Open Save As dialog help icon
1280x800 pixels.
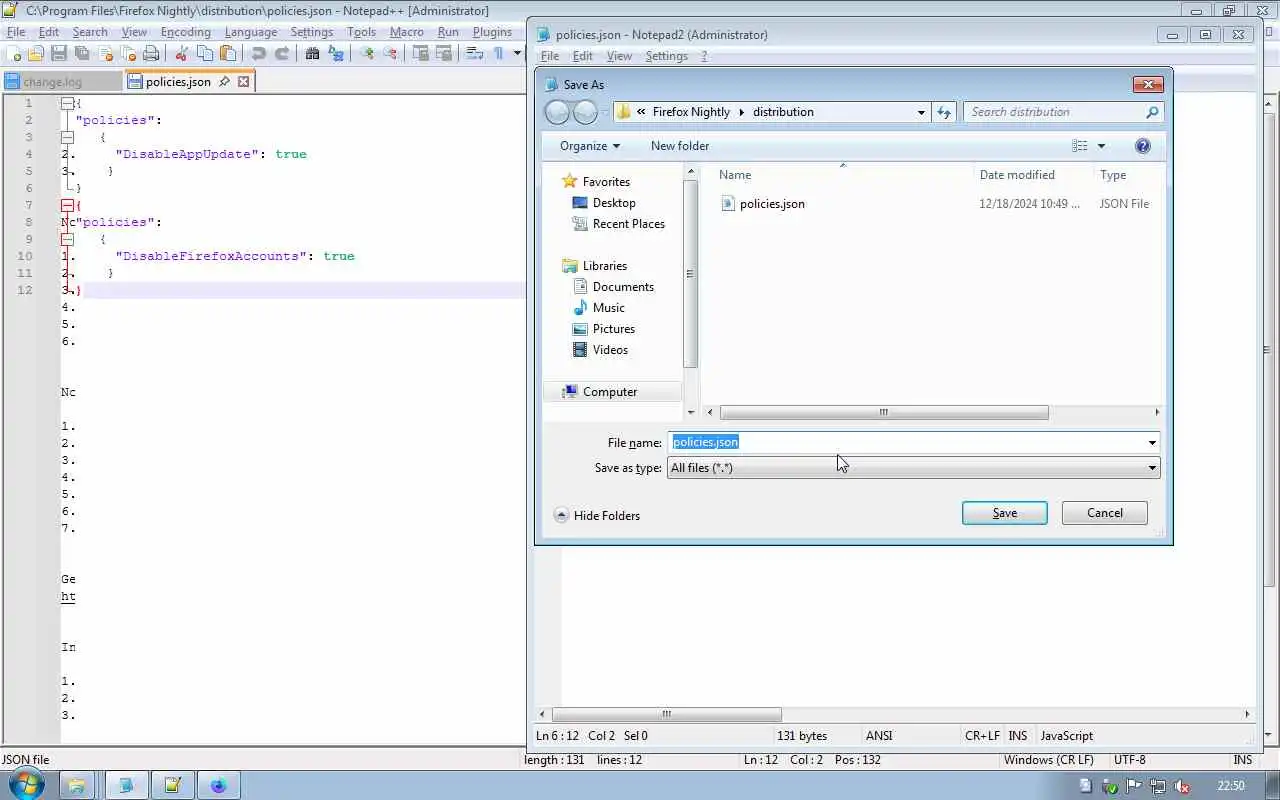pos(1143,146)
